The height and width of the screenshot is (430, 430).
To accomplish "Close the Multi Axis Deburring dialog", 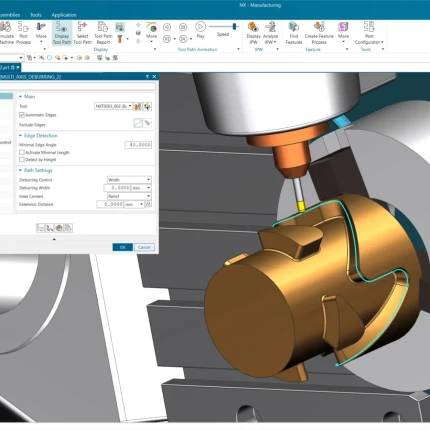I will pos(154,77).
